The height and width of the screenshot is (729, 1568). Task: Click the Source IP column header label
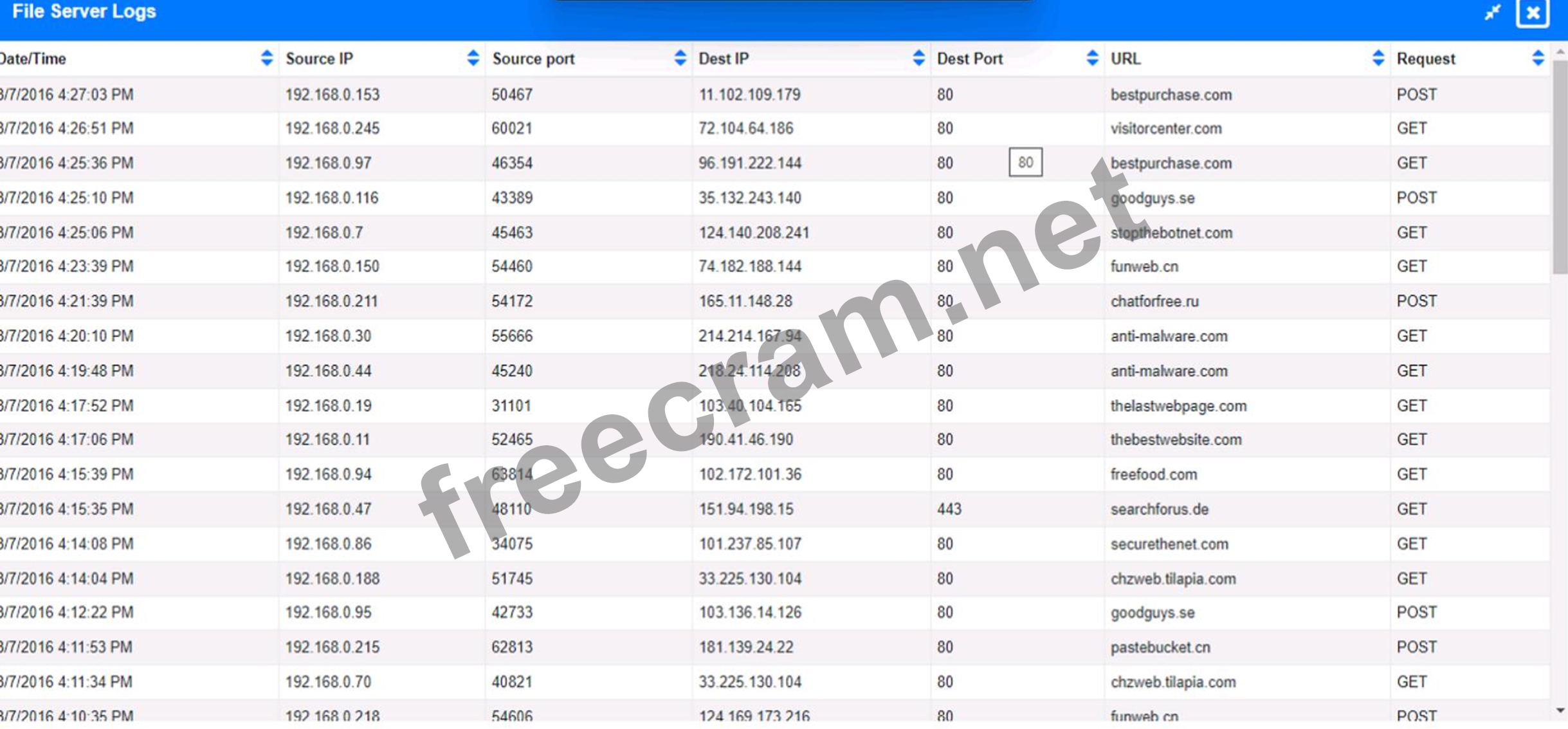tap(319, 59)
